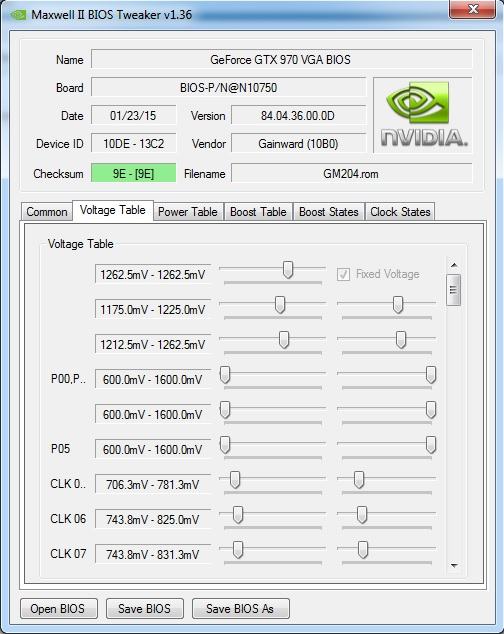Screen dimensions: 504x634
Task: Click the CLK 07 row label
Action: click(68, 554)
